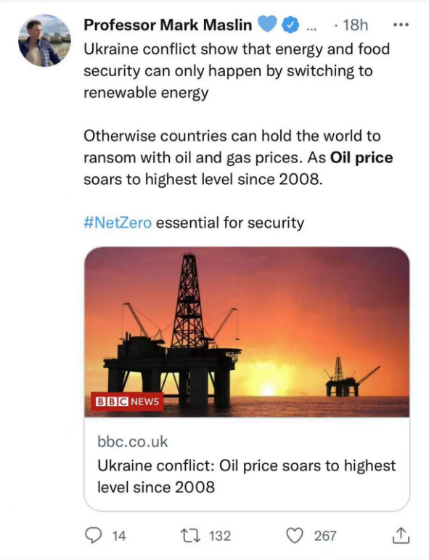Open the oil rig sunset image preview
The width and height of the screenshot is (429, 560).
(247, 332)
